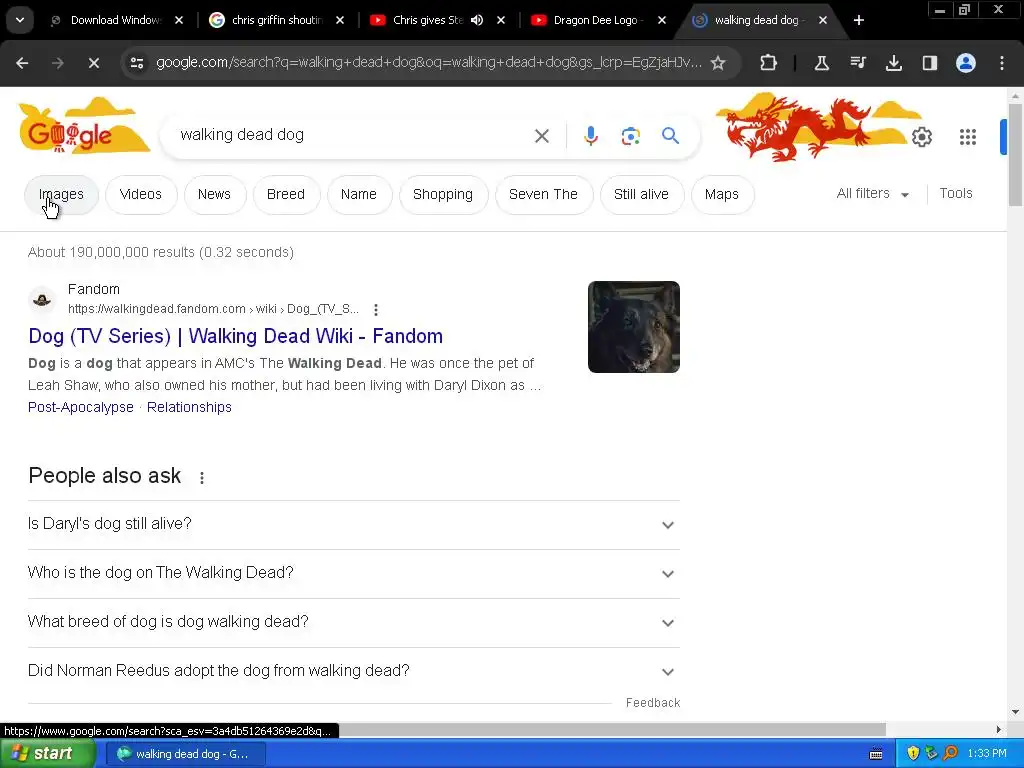Viewport: 1024px width, 768px height.
Task: Expand 'What breed of dog is dog walking dead?'
Action: tap(353, 622)
